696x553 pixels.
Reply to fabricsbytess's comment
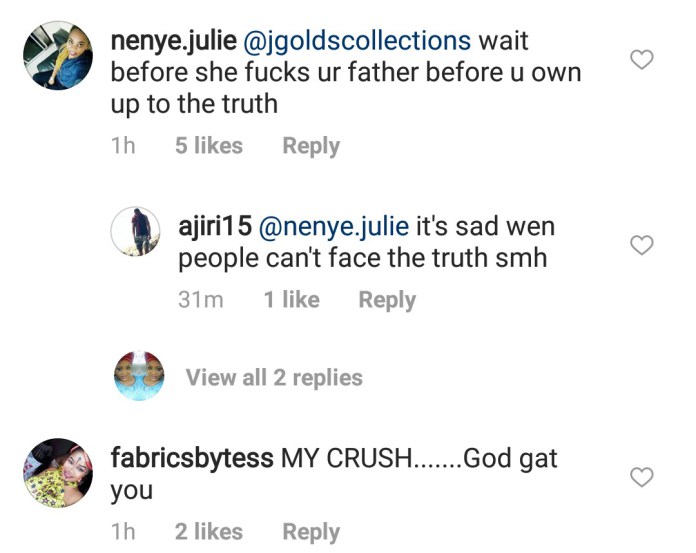(x=311, y=532)
